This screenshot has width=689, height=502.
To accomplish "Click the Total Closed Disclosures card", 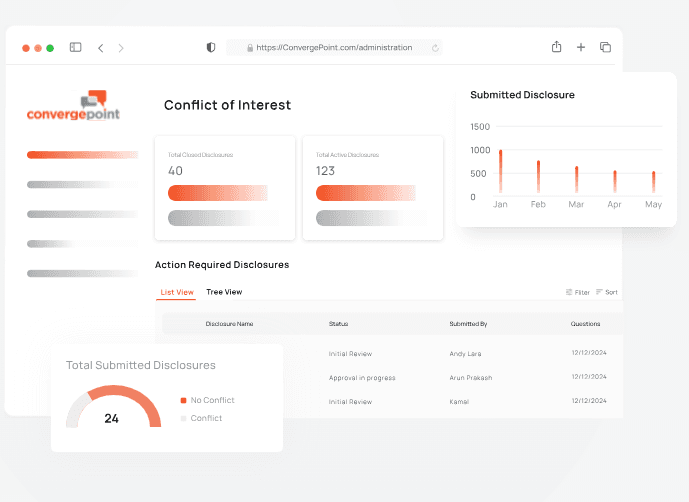I will 224,188.
